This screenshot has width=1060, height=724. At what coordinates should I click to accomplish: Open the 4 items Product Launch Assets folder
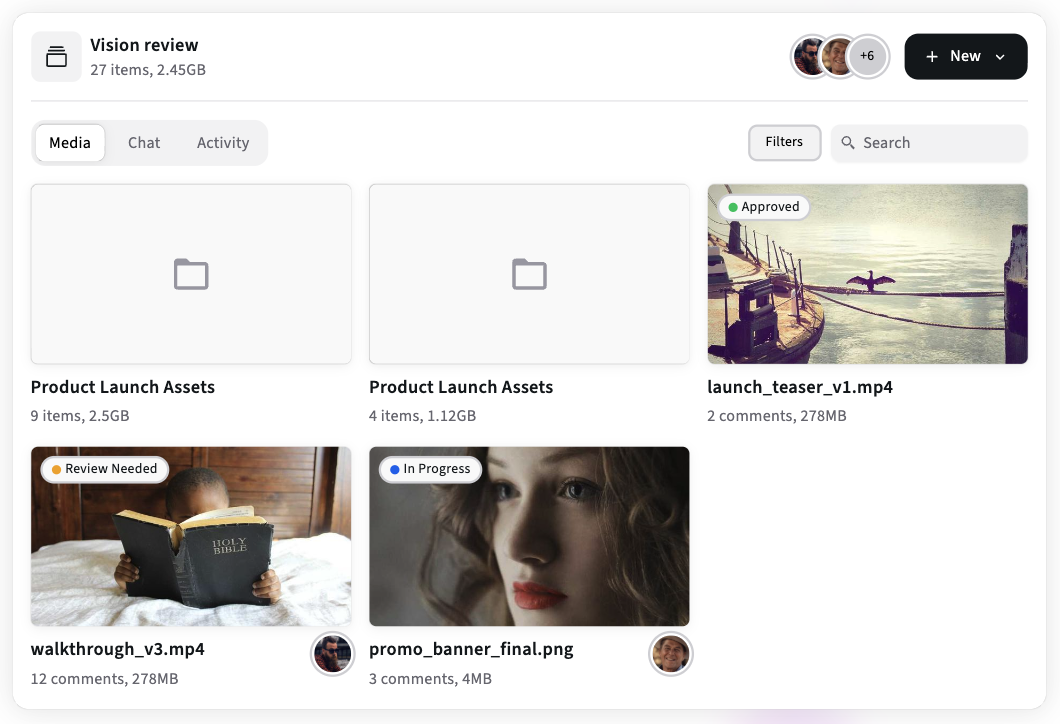tap(529, 274)
